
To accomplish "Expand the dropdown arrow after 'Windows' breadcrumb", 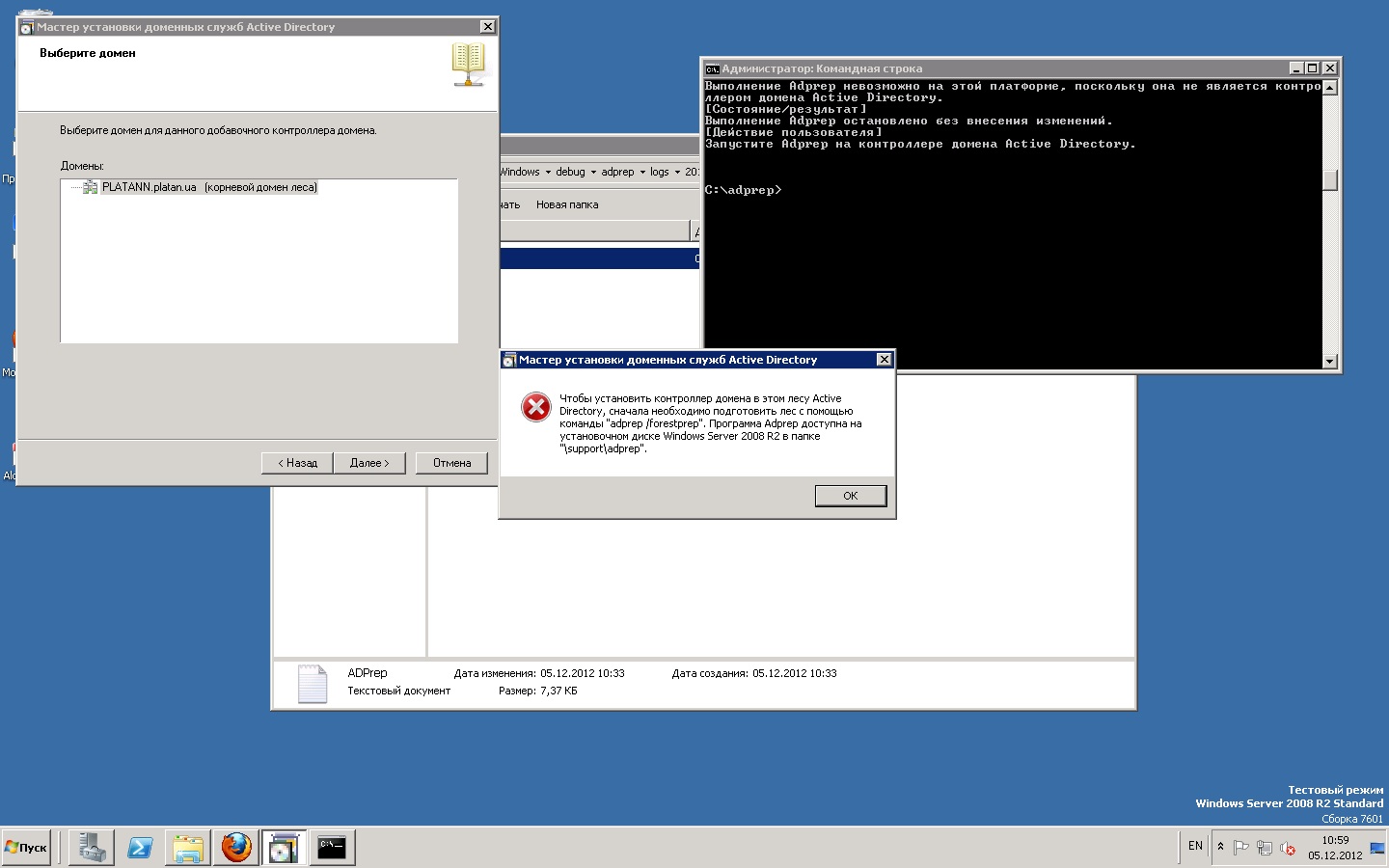I will point(548,173).
